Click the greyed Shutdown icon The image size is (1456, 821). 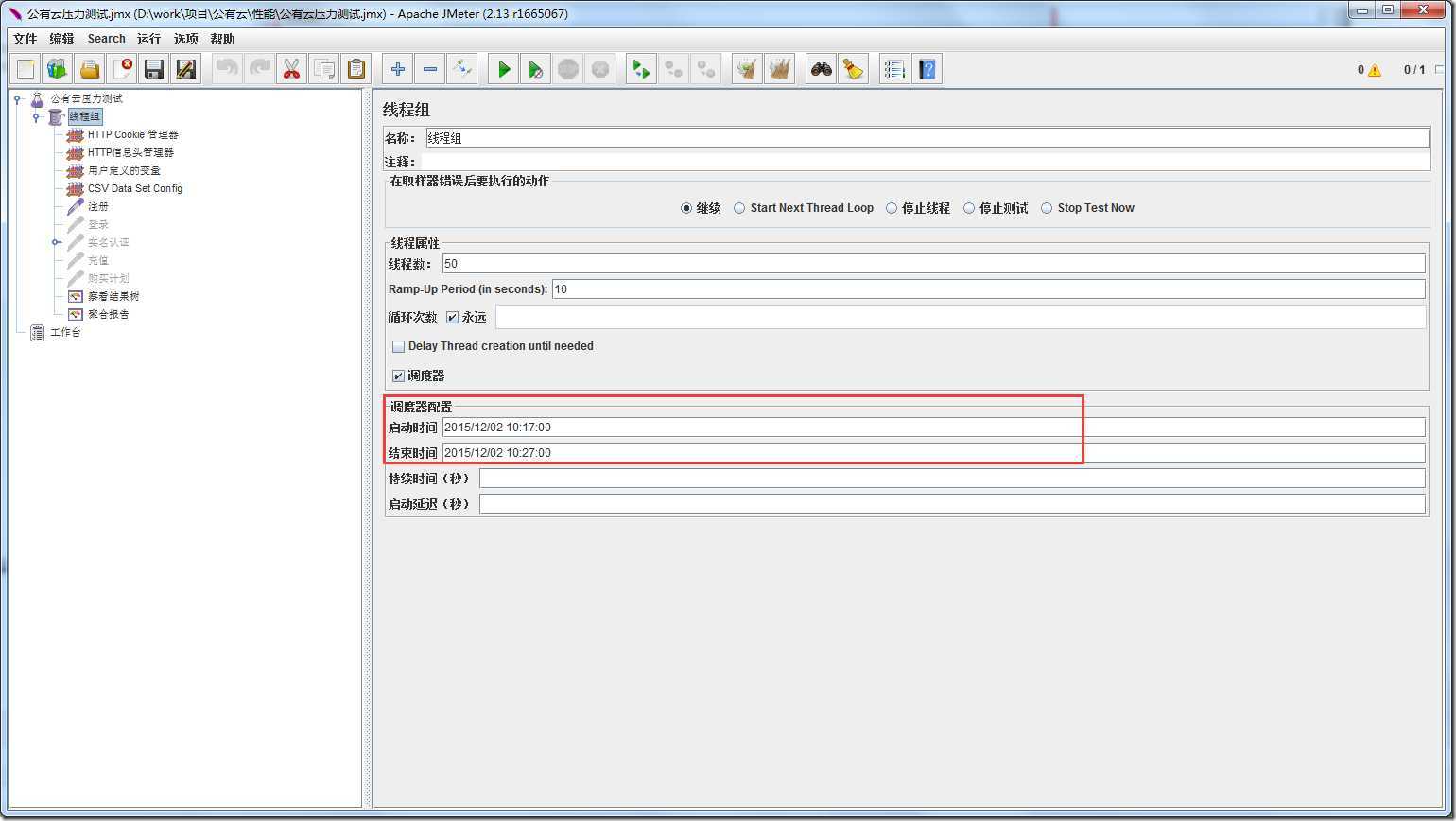pos(600,69)
